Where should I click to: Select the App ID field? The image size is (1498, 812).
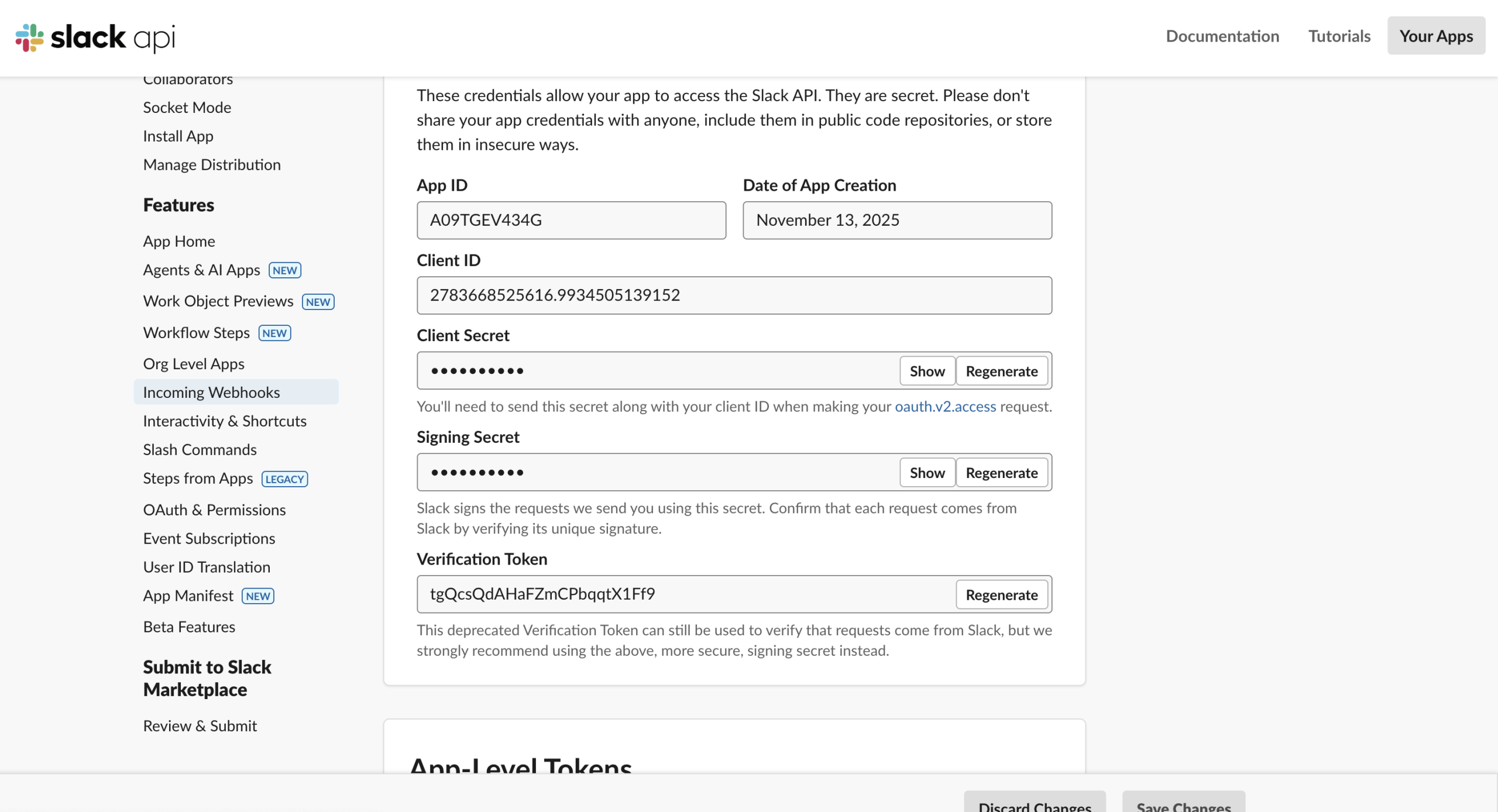pyautogui.click(x=571, y=221)
